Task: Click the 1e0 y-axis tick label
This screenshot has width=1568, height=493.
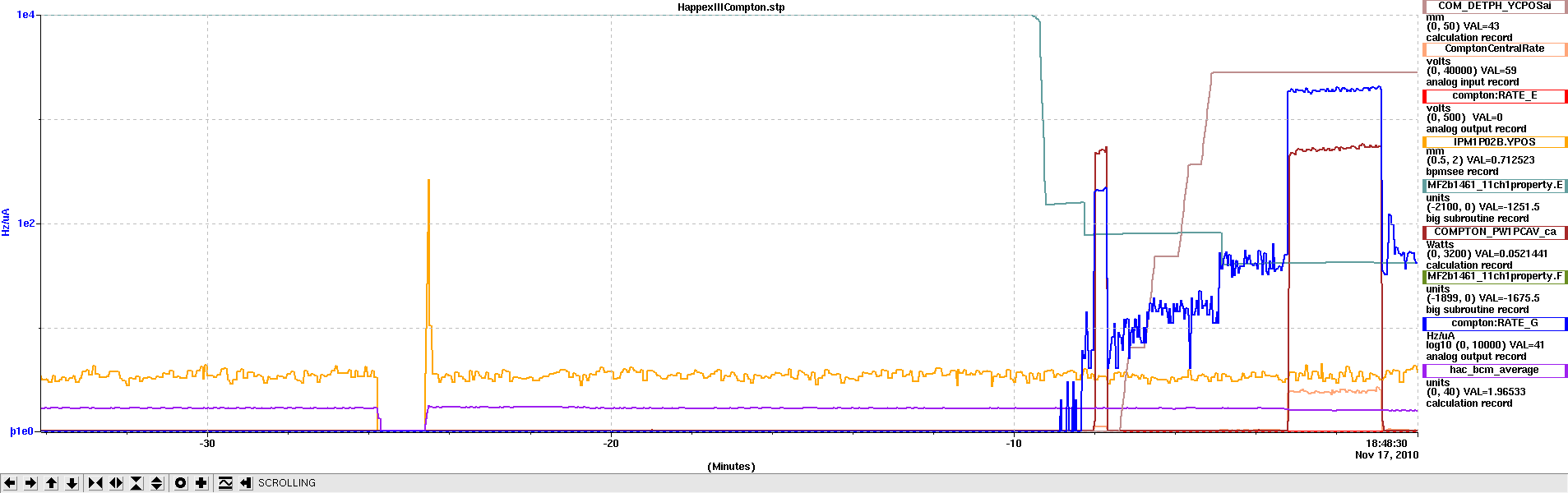Action: (x=23, y=431)
